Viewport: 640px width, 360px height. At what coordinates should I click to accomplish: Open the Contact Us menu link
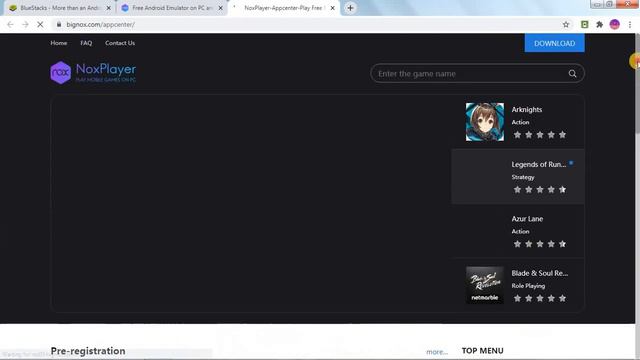[120, 43]
